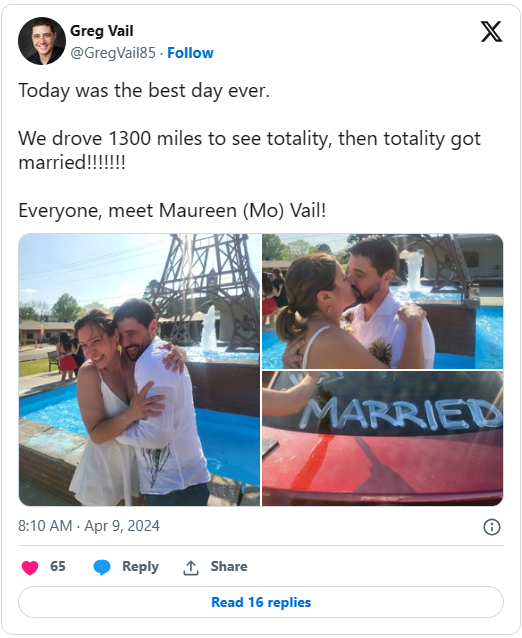Click the Share text label

pyautogui.click(x=229, y=566)
